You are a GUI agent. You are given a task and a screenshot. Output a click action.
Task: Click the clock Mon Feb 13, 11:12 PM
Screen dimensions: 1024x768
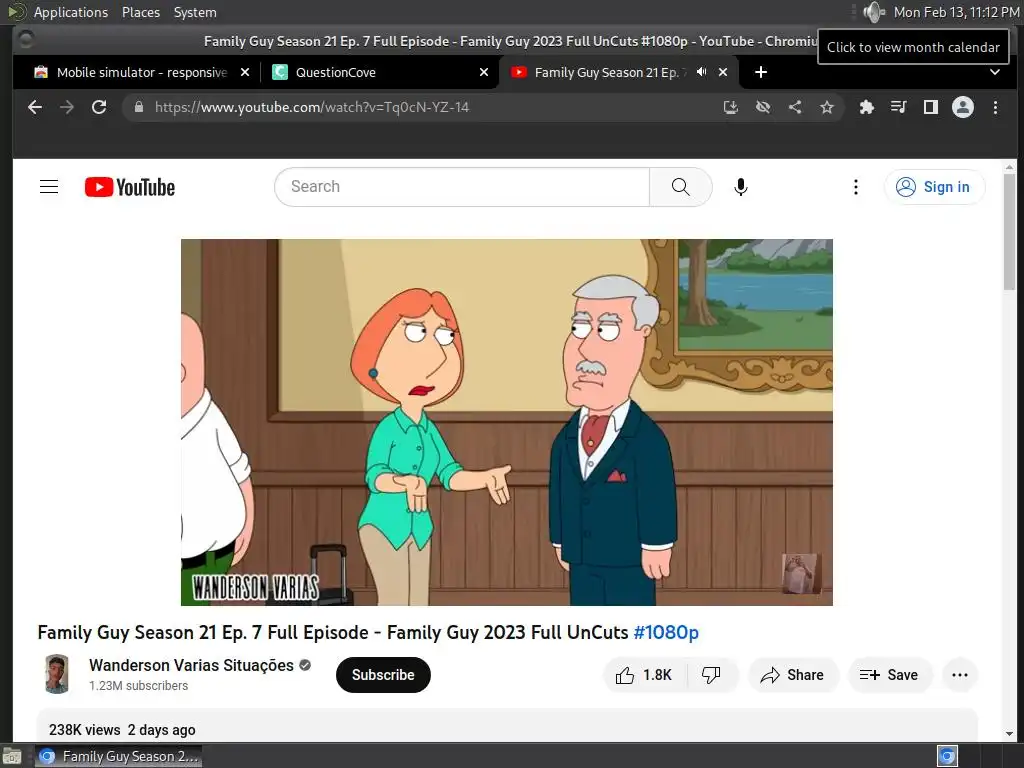coord(956,12)
